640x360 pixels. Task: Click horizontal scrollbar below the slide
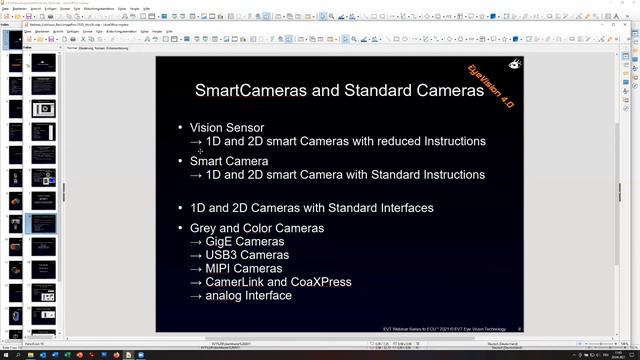coord(340,338)
